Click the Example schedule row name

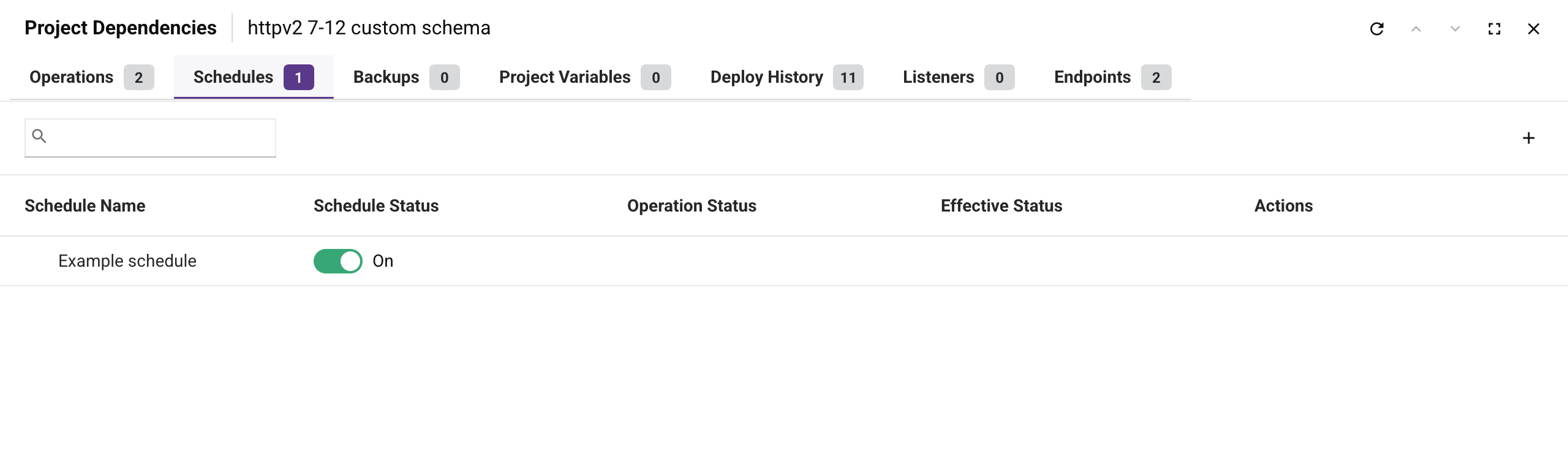coord(127,261)
